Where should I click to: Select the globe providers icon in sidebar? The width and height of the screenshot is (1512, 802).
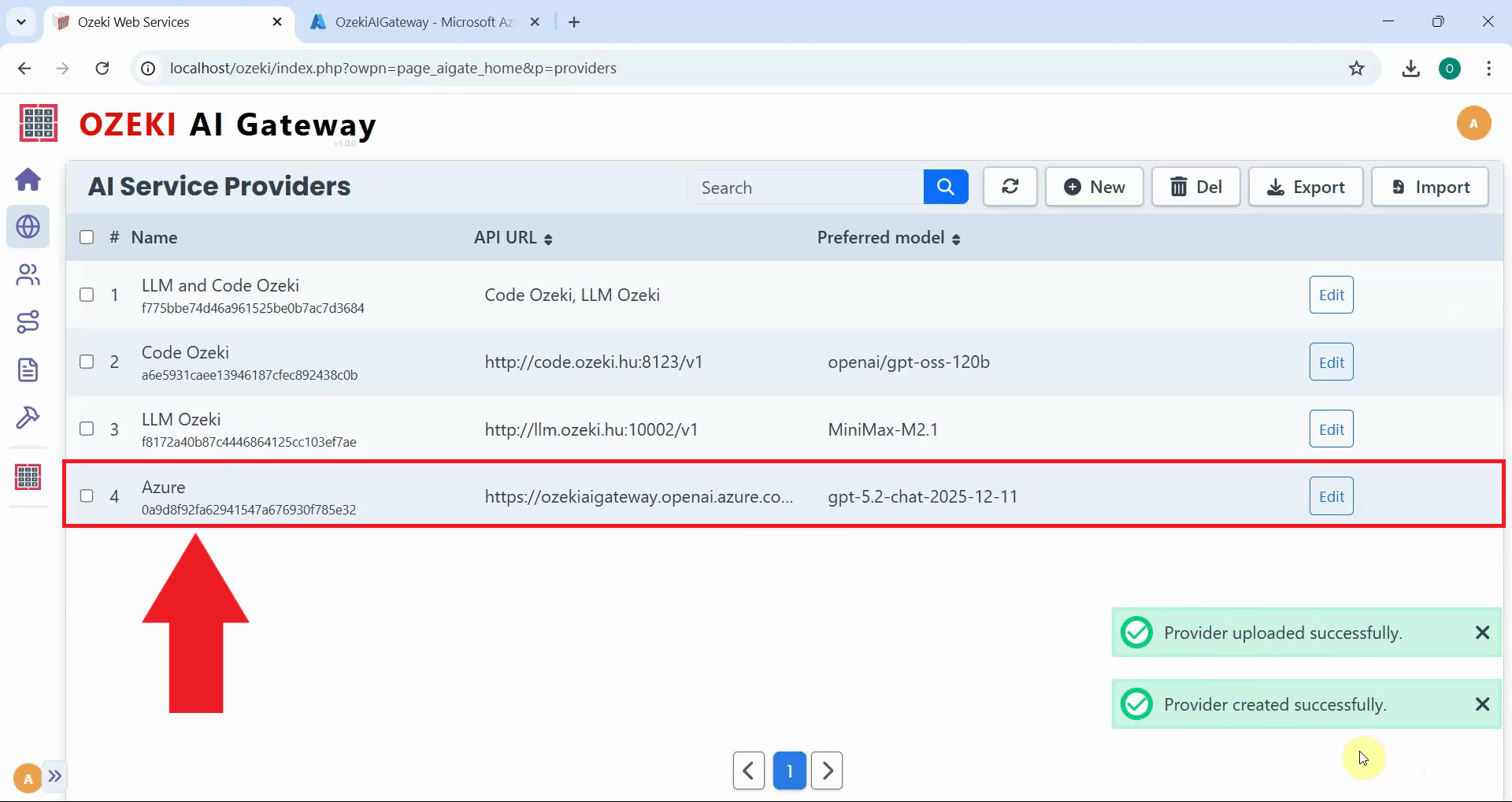[28, 227]
